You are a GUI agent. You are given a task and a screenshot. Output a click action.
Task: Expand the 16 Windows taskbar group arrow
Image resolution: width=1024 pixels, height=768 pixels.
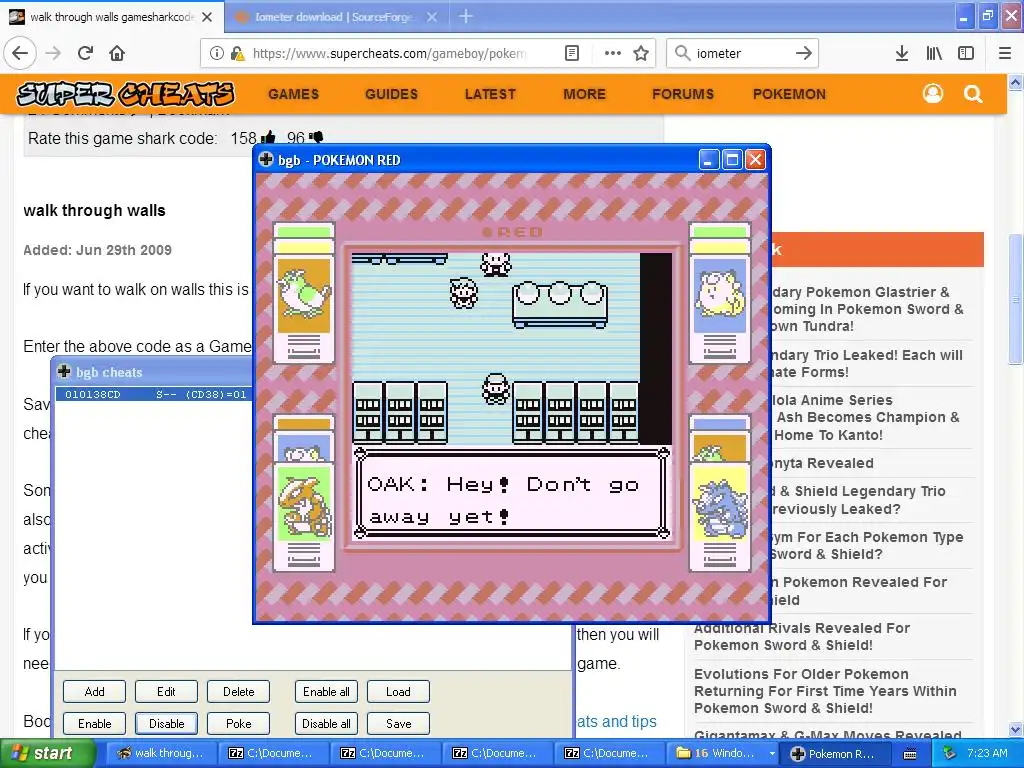click(x=772, y=754)
